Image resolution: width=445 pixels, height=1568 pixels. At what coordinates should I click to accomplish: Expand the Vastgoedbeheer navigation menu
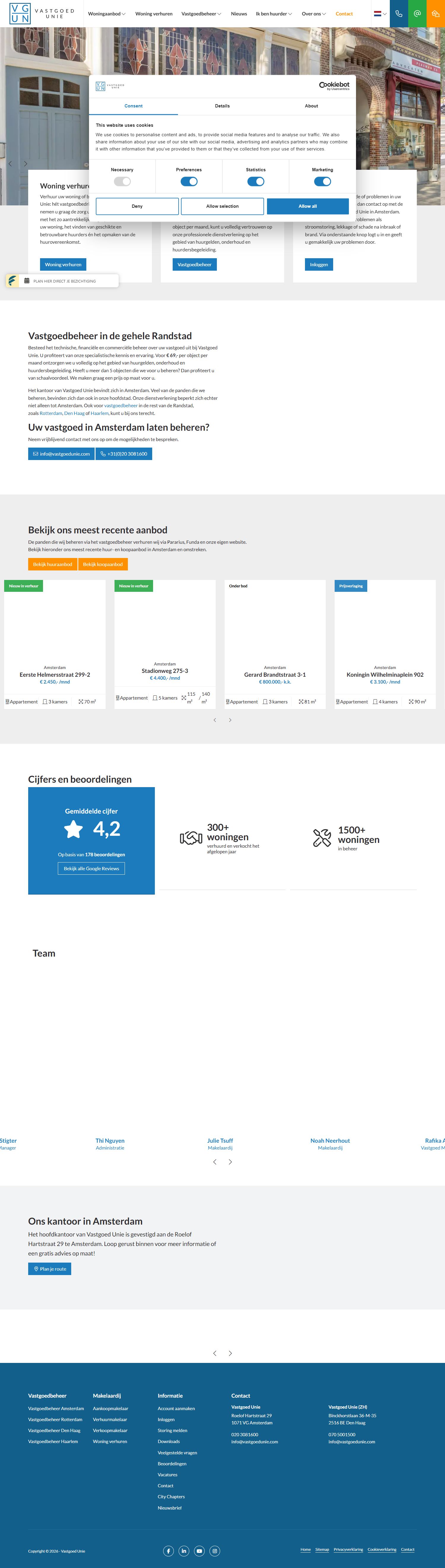click(x=201, y=13)
